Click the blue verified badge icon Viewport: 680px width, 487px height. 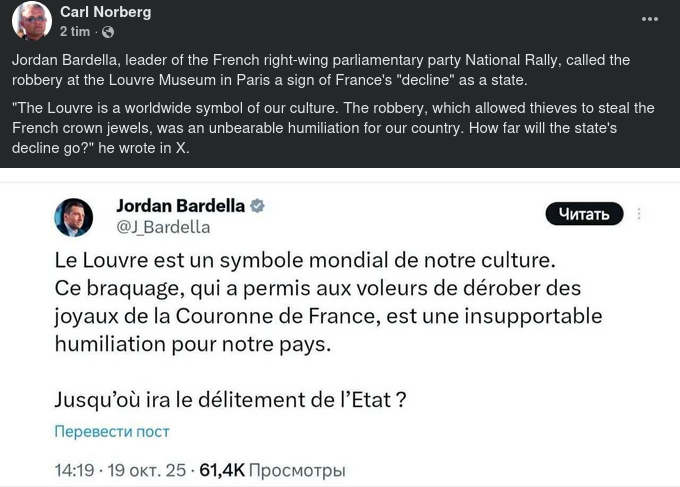[x=257, y=206]
